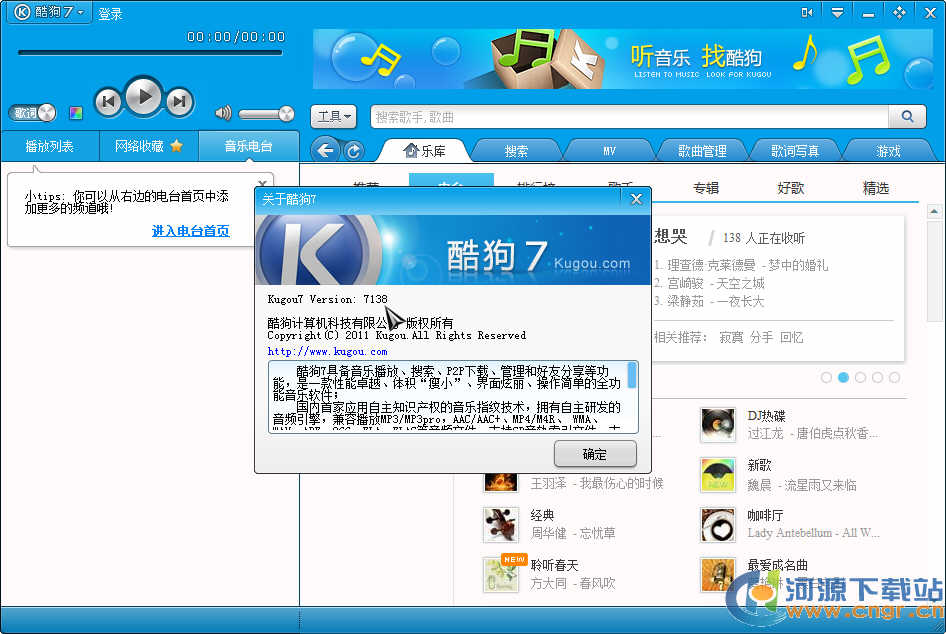946x634 pixels.
Task: Select the 音乐电台 tab
Action: pos(249,146)
